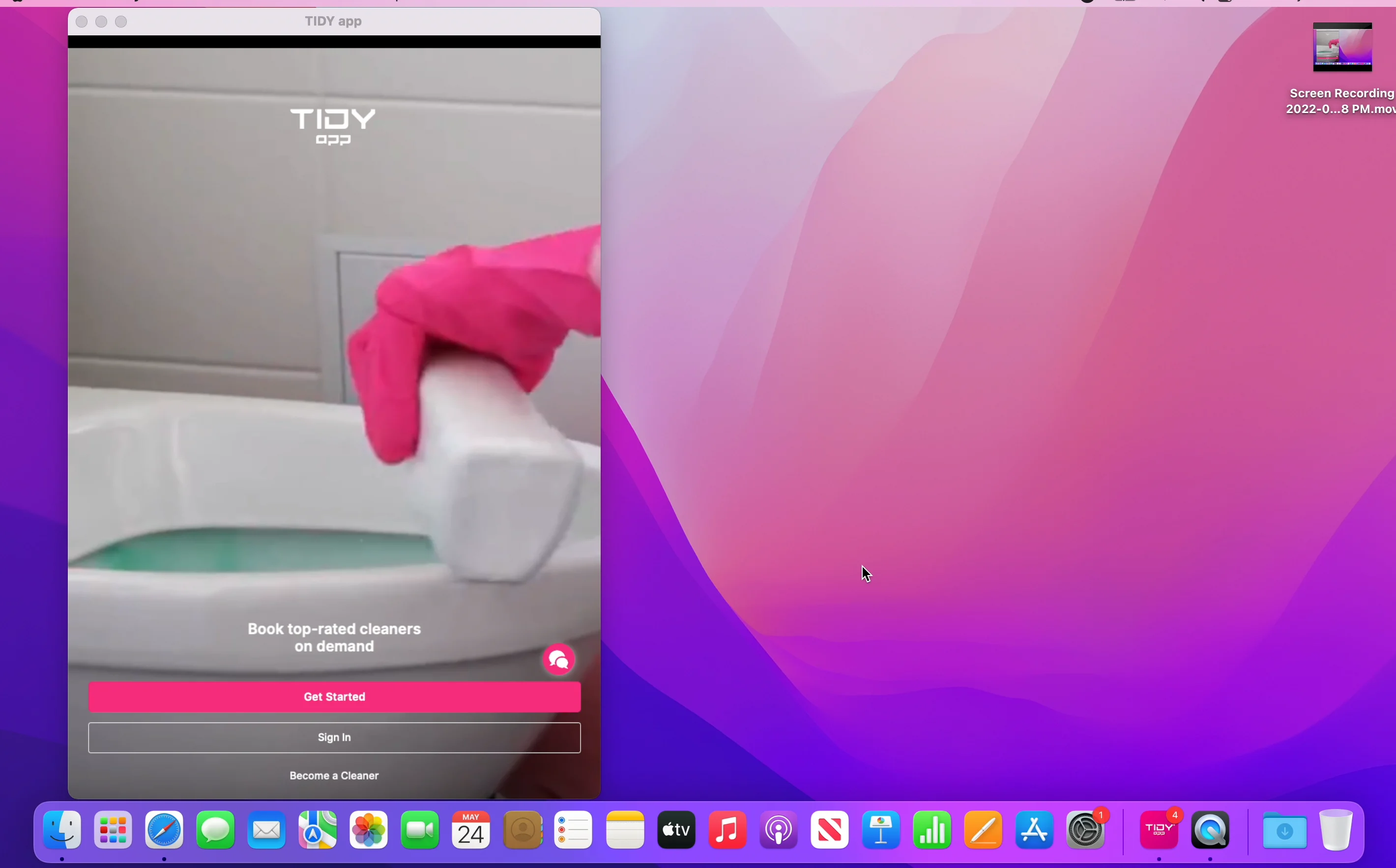This screenshot has width=1396, height=868.
Task: Open Safari from the Dock
Action: click(x=164, y=830)
